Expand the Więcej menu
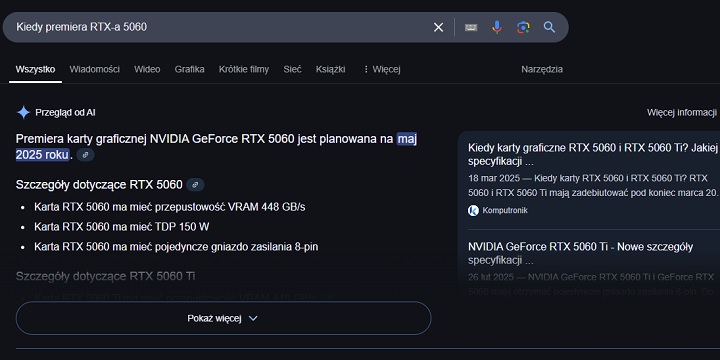This screenshot has width=720, height=360. click(382, 69)
